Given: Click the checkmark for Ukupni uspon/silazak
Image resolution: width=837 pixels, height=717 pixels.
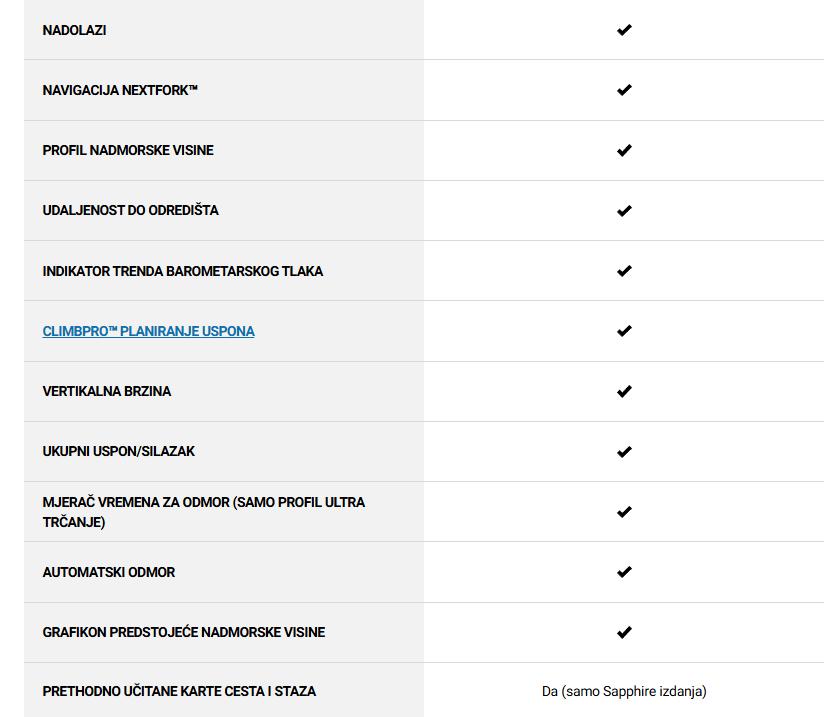Looking at the screenshot, I should pyautogui.click(x=624, y=452).
